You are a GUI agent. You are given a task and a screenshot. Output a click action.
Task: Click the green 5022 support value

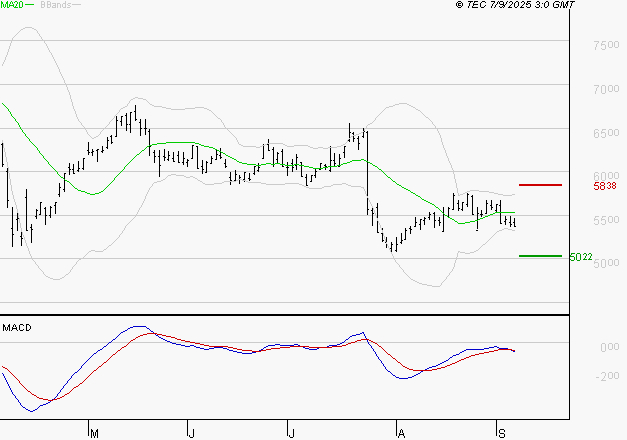point(581,257)
